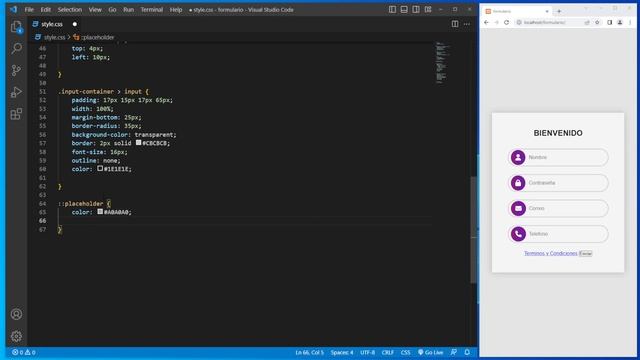Click the Nombre input field in browser
The image size is (640, 360).
coord(558,157)
